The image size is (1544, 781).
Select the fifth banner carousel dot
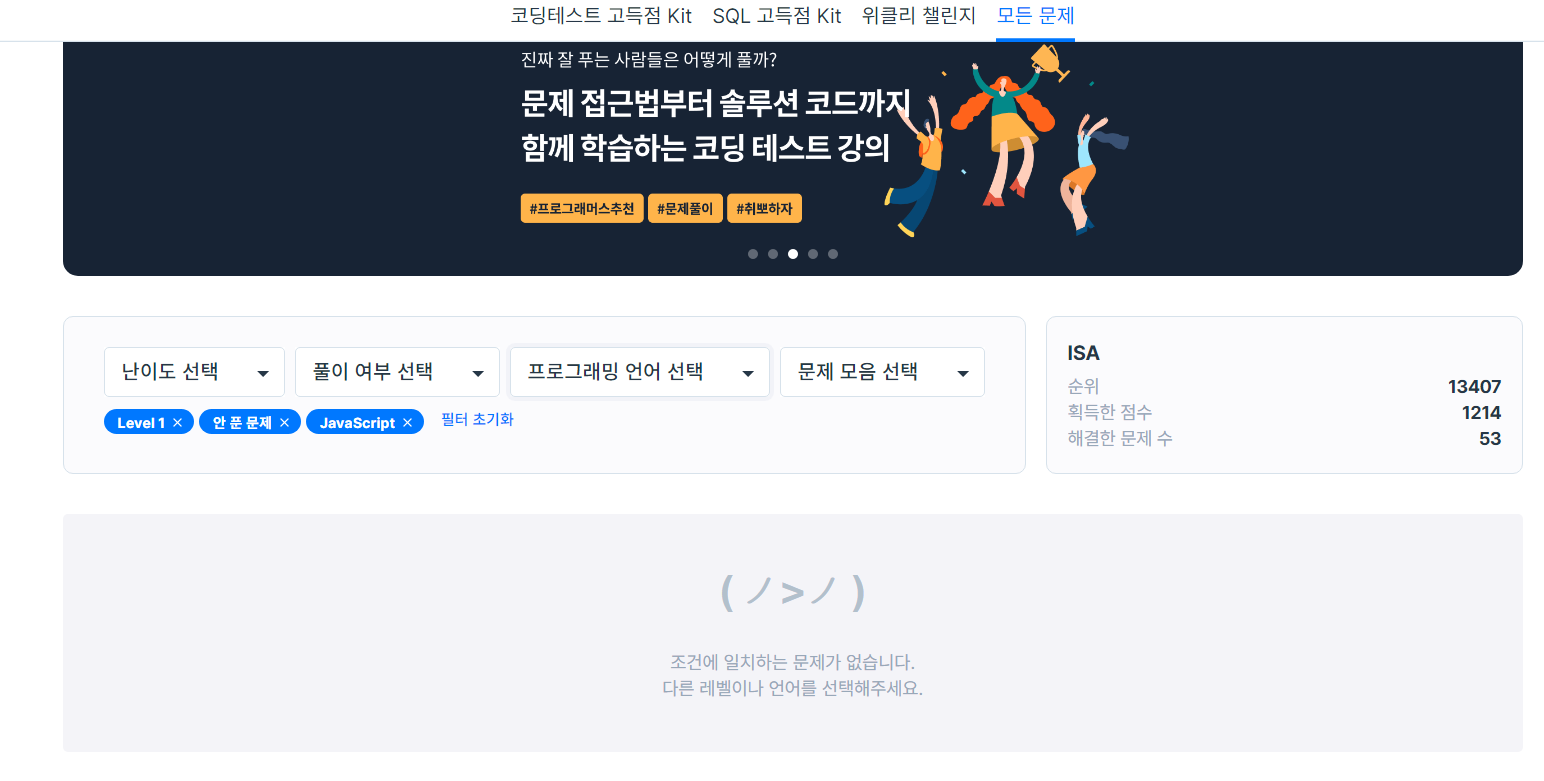(833, 254)
